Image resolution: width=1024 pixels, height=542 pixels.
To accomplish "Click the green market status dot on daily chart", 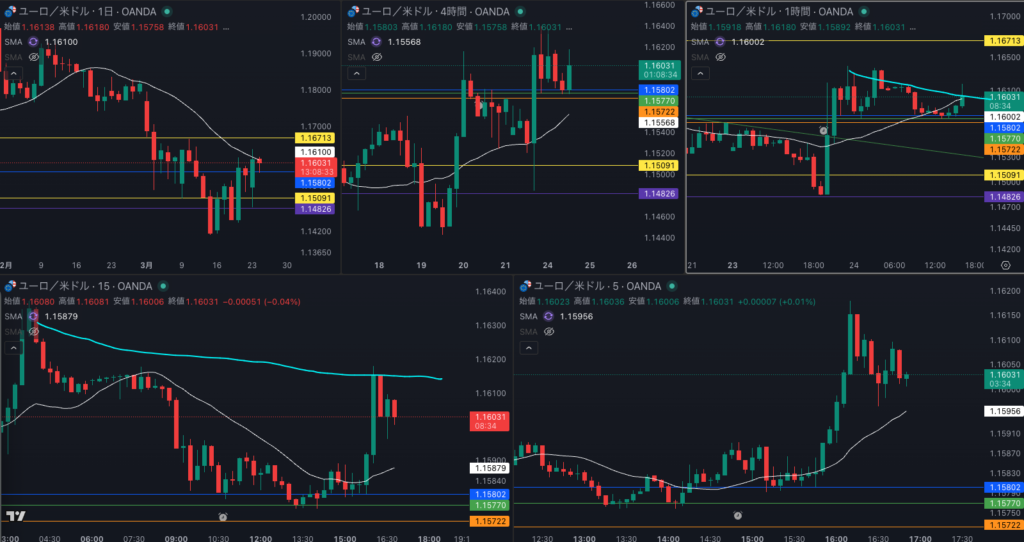I will coord(163,11).
